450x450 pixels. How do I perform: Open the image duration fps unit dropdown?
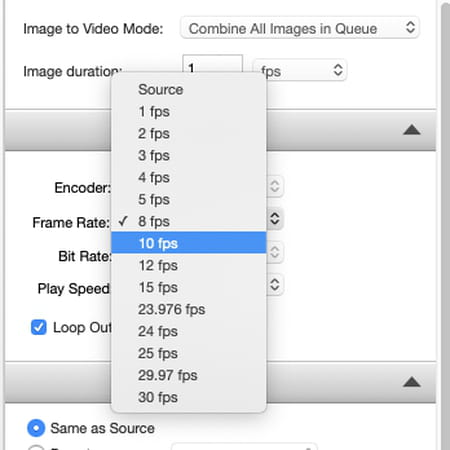[300, 70]
